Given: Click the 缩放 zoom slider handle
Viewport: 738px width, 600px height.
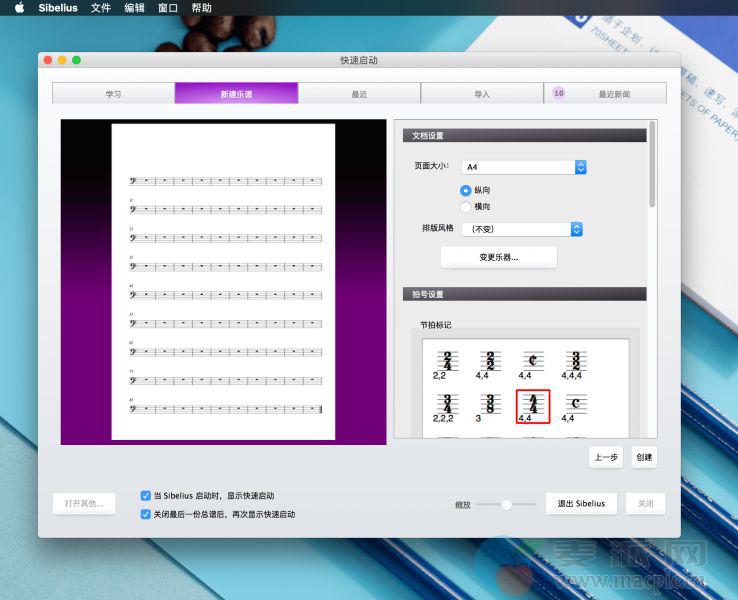Looking at the screenshot, I should coord(506,505).
